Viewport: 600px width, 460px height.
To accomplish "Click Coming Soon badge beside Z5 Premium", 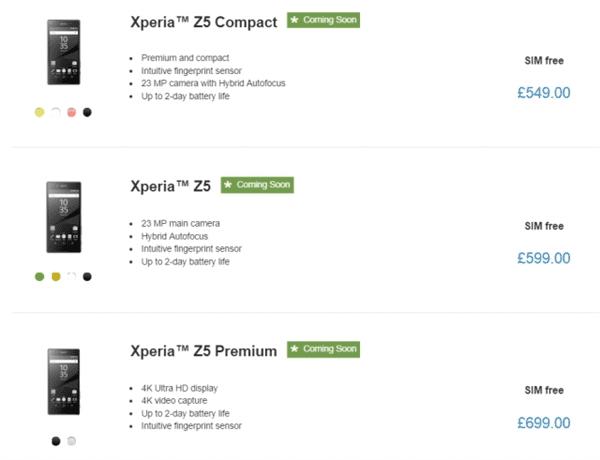I will 323,349.
